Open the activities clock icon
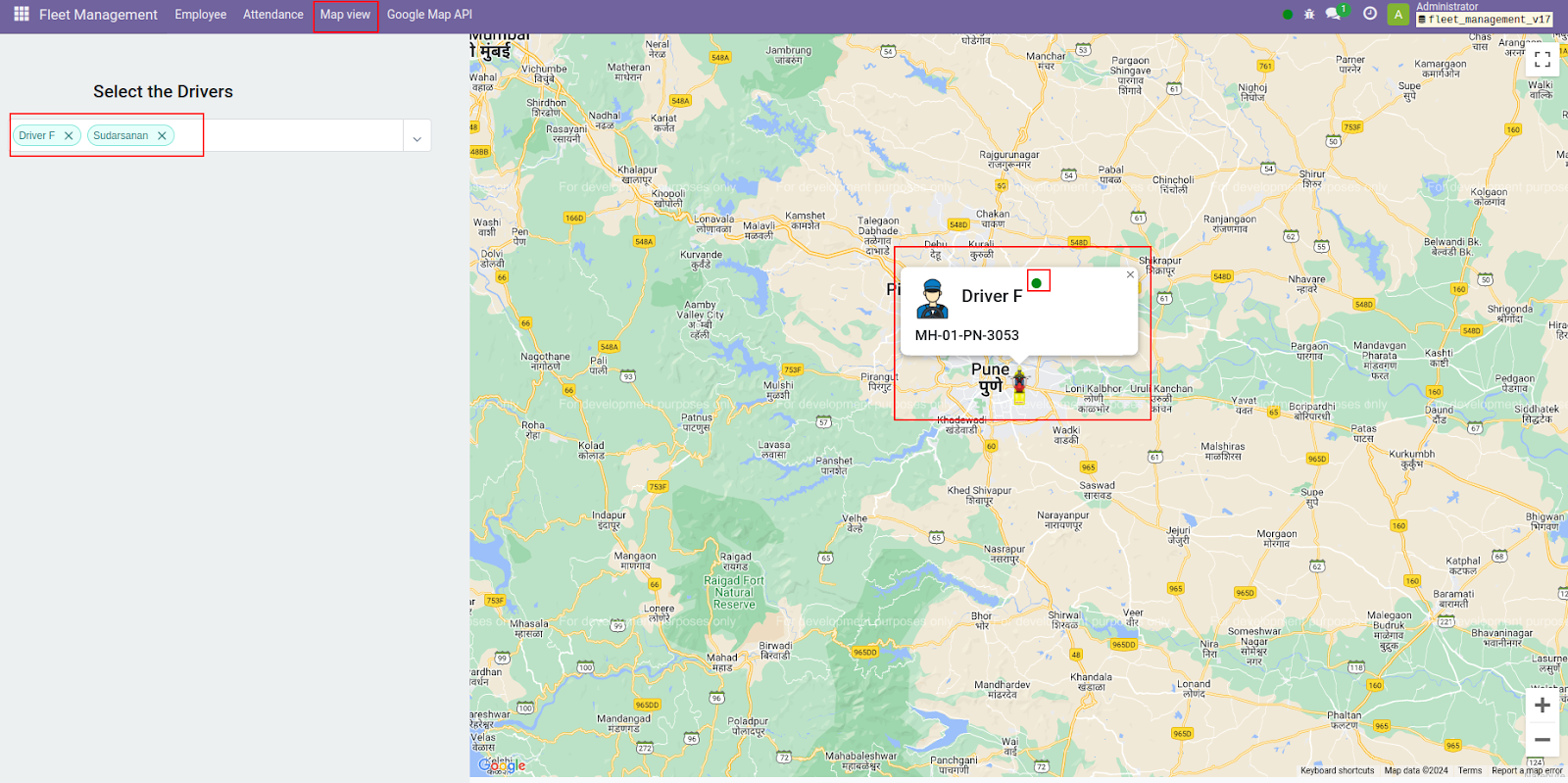Viewport: 1568px width, 783px height. tap(1370, 14)
